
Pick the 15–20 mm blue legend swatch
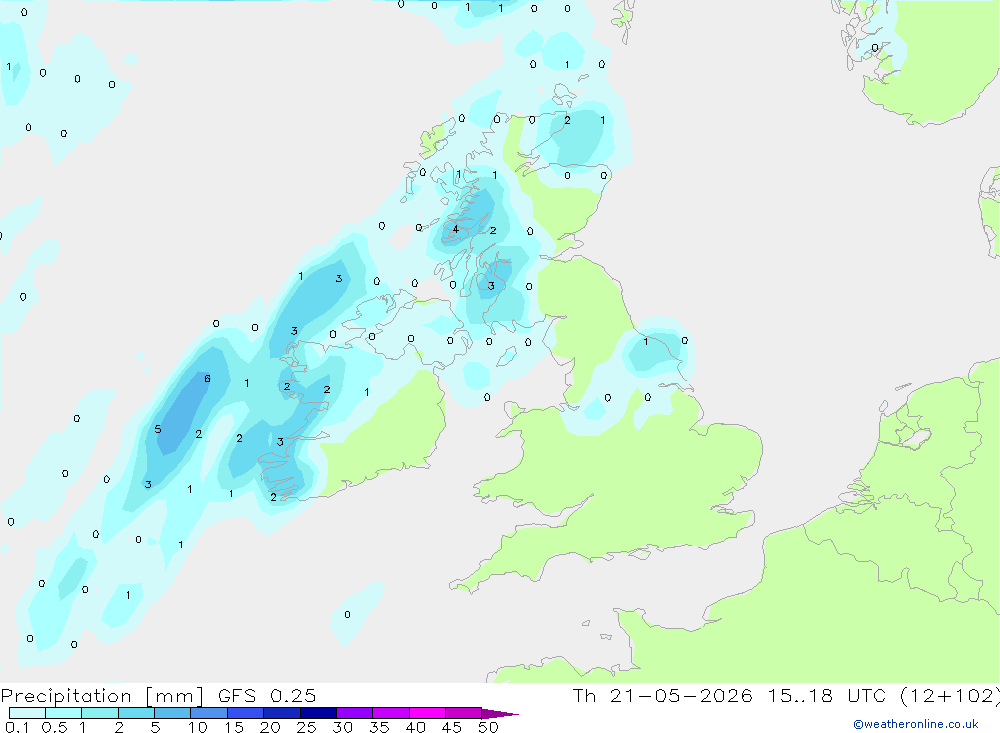(x=245, y=713)
